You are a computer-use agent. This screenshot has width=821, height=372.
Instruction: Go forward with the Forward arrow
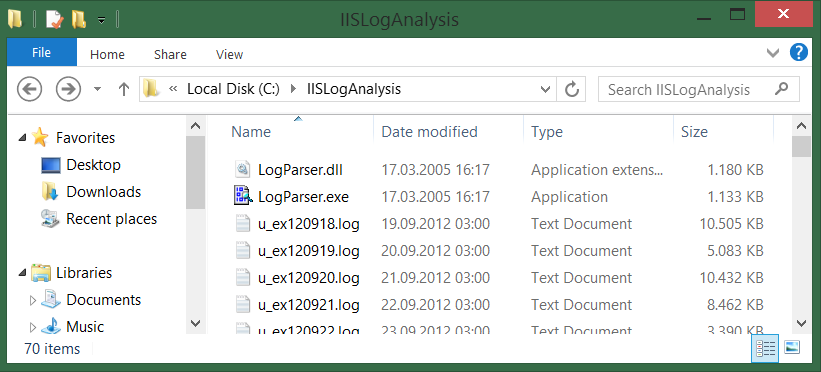click(x=69, y=89)
